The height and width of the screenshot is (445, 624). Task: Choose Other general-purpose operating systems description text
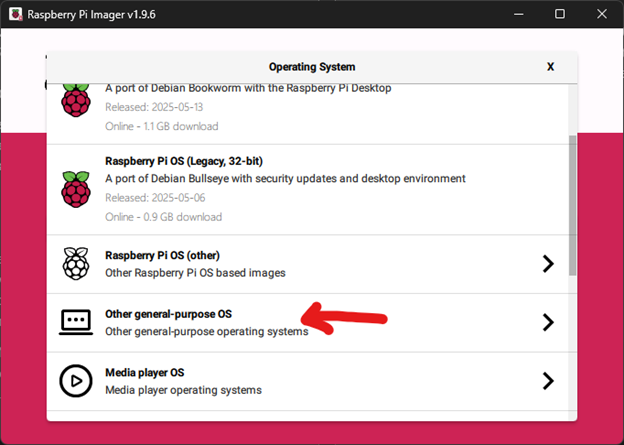(207, 332)
